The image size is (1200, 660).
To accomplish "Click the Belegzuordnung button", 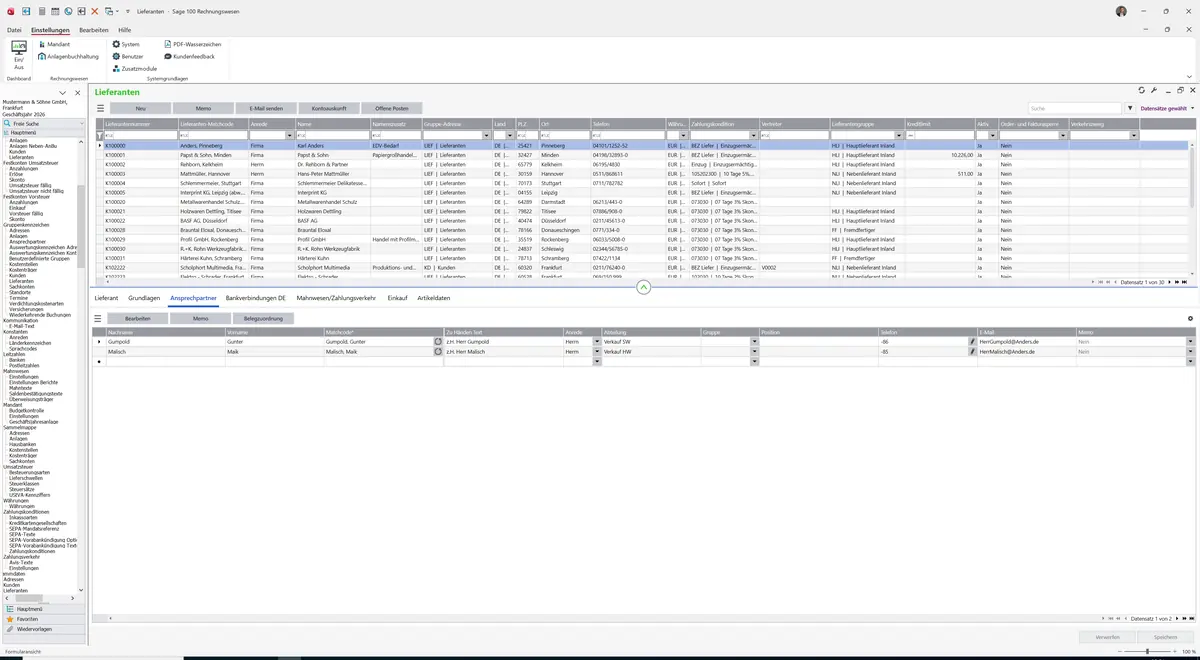I will coord(264,318).
